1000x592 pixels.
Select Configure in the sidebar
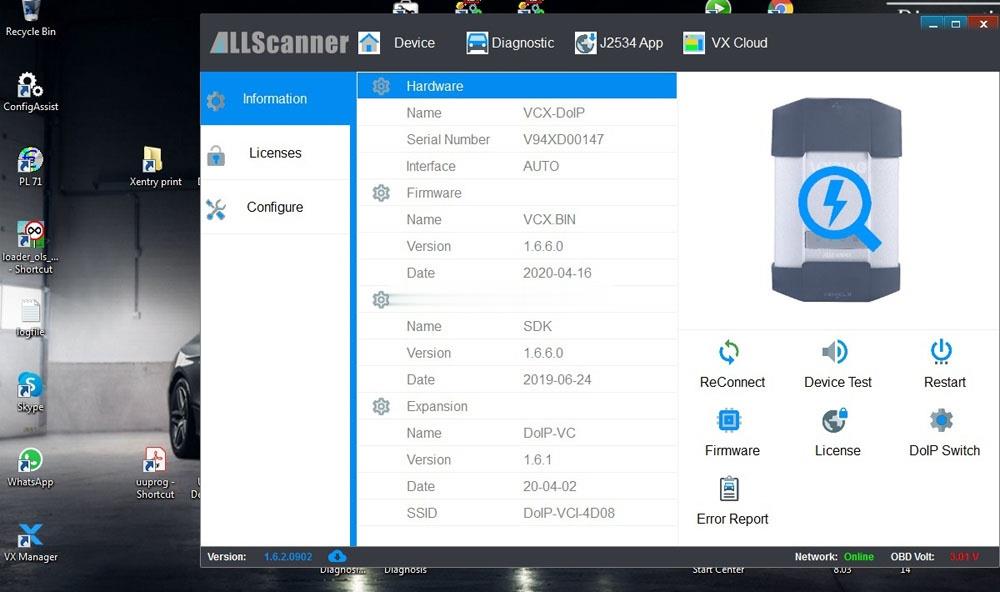pos(276,207)
